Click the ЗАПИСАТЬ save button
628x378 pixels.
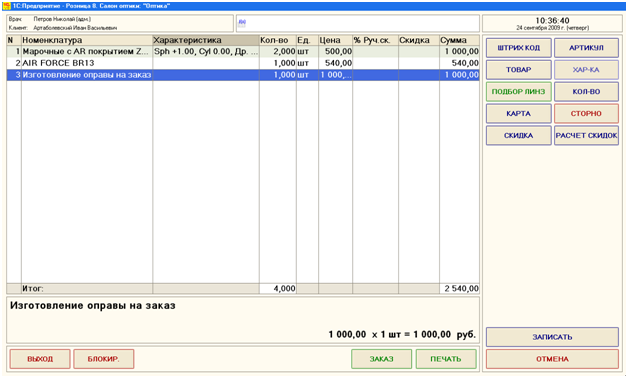pos(552,337)
